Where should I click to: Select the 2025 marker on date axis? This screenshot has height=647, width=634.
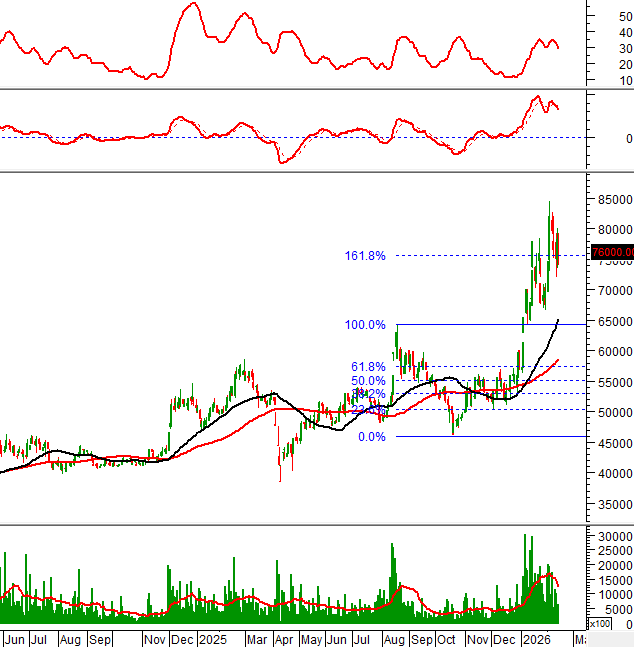point(212,638)
